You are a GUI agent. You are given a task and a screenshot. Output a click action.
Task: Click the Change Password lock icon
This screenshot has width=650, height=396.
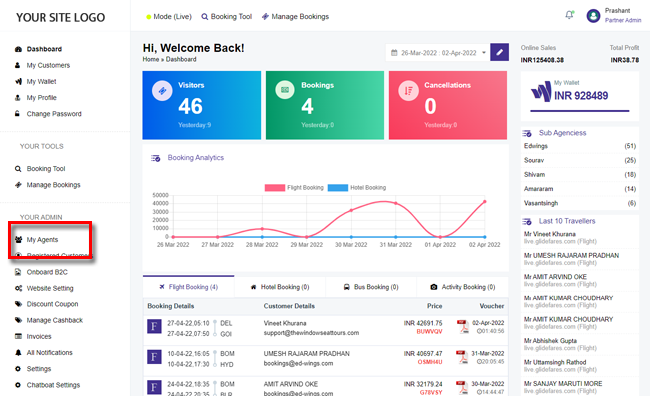(17, 114)
